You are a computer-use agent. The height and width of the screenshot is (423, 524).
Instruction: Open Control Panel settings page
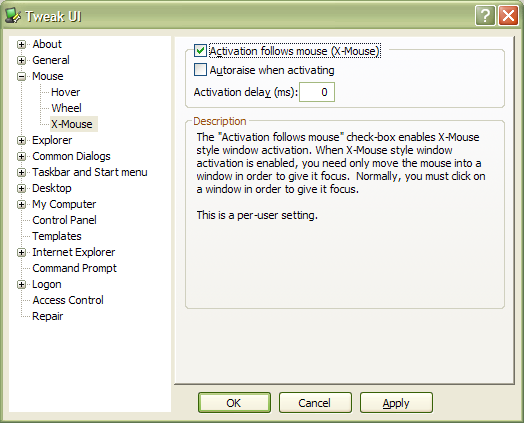tap(64, 220)
